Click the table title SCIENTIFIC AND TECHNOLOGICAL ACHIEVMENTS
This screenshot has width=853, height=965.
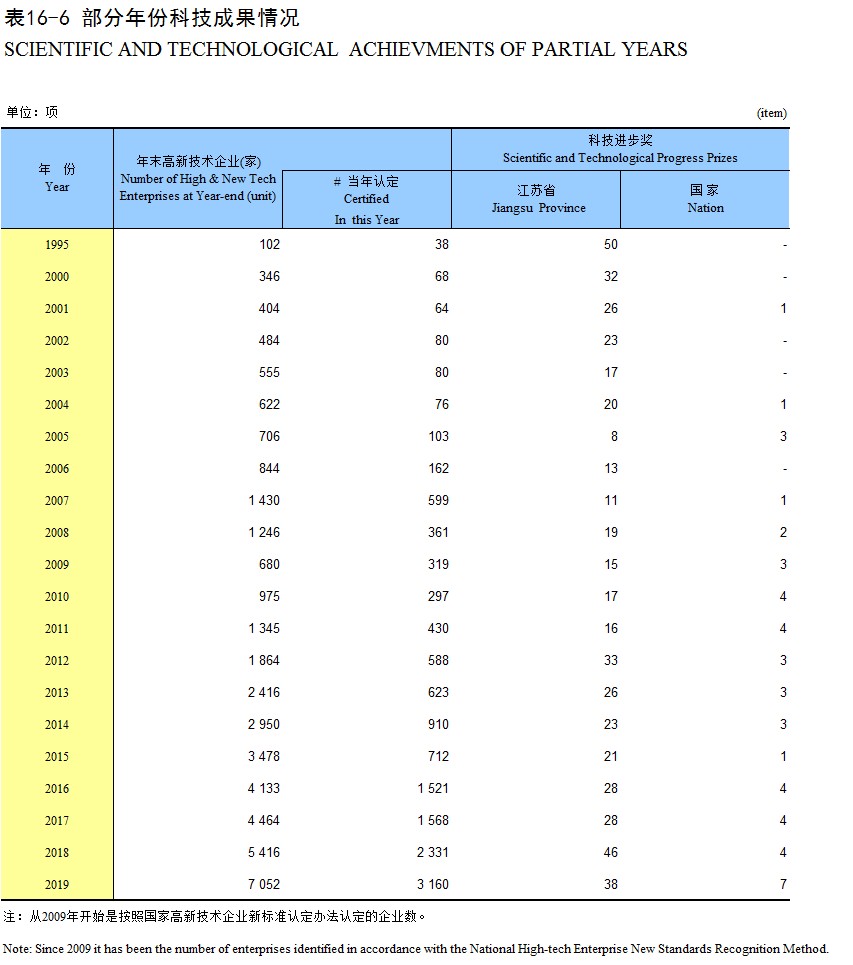(x=345, y=49)
